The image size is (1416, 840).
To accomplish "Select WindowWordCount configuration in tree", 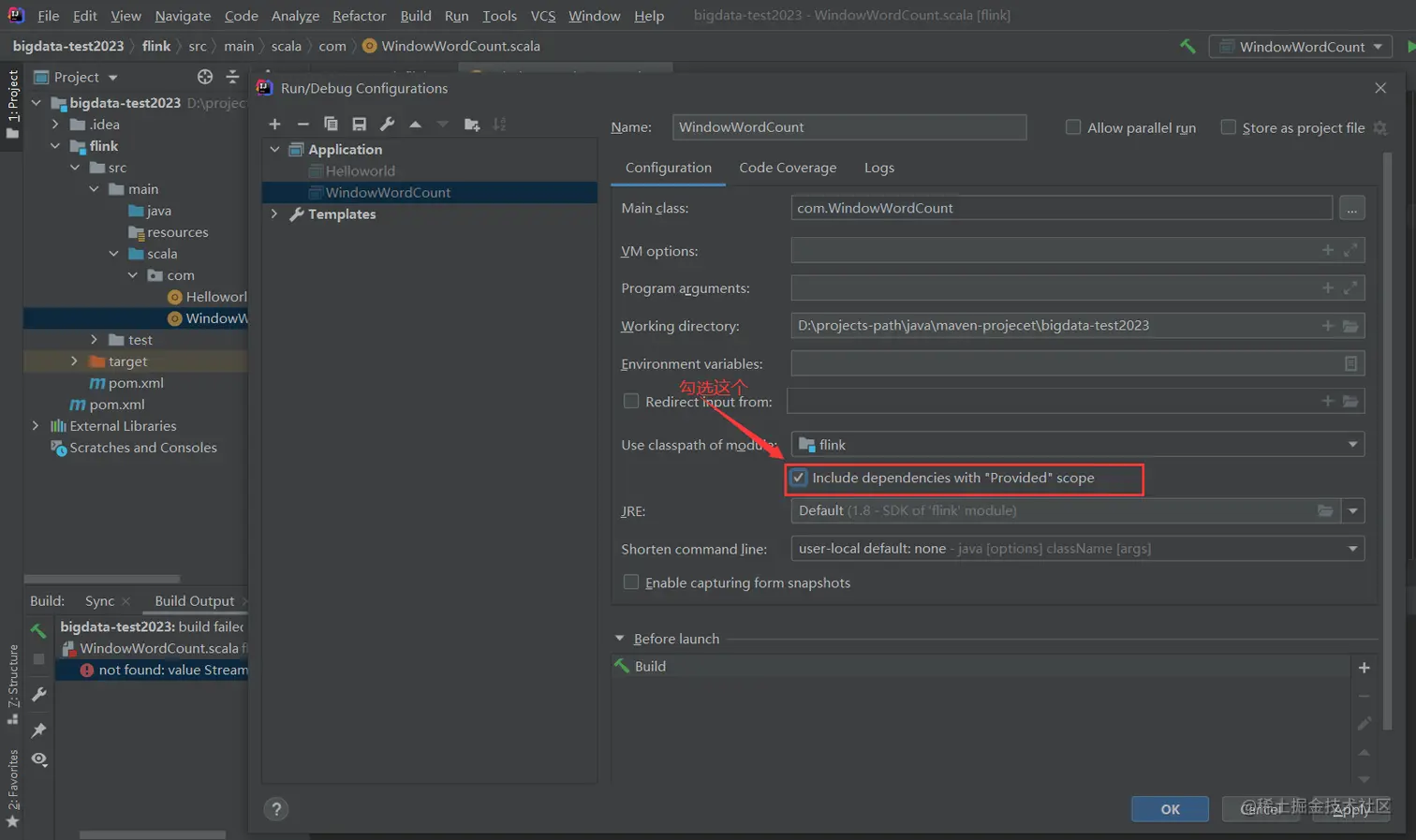I will 430,192.
